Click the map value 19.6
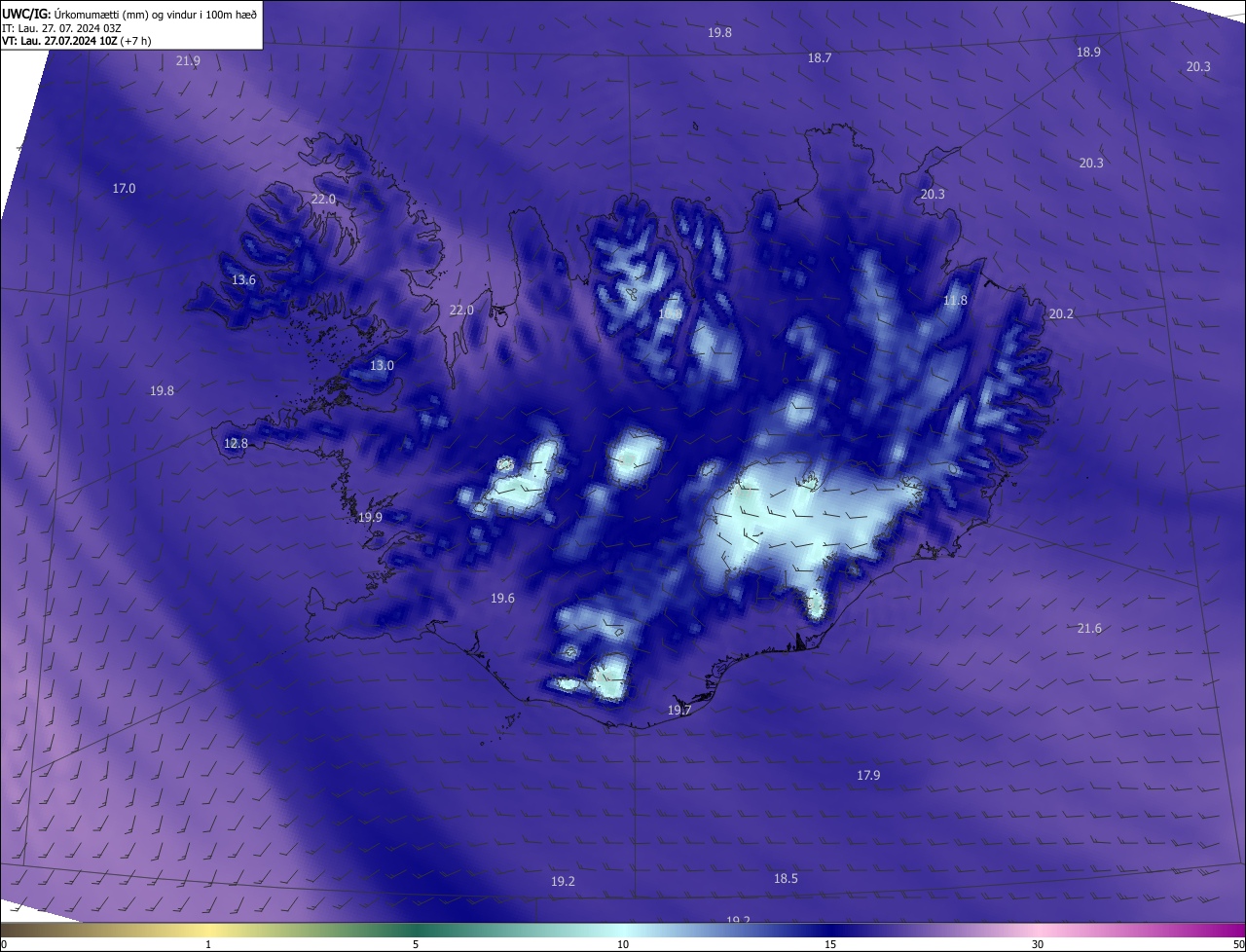This screenshot has height=952, width=1246. pos(502,598)
